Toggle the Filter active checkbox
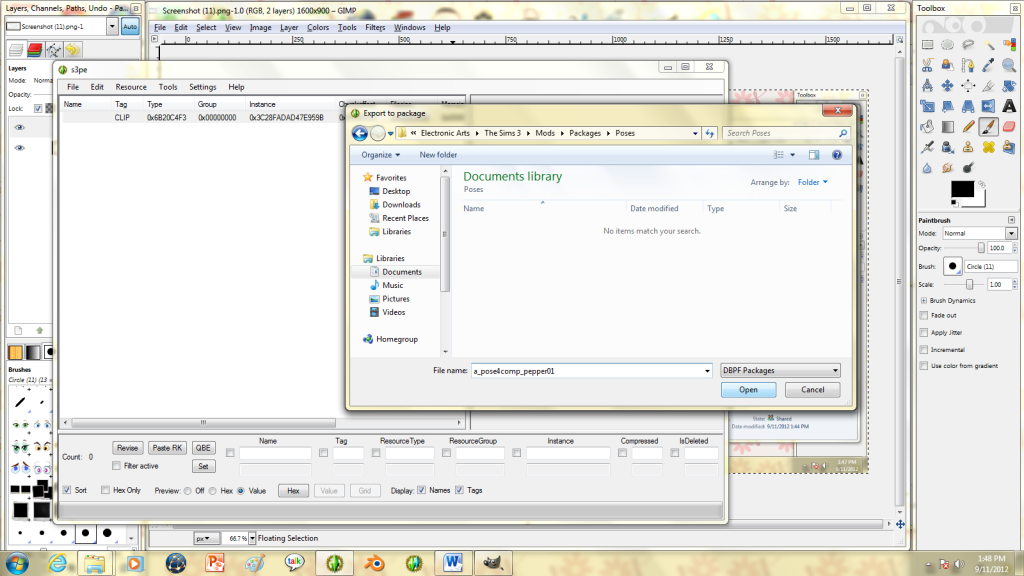1024x576 pixels. pos(116,466)
